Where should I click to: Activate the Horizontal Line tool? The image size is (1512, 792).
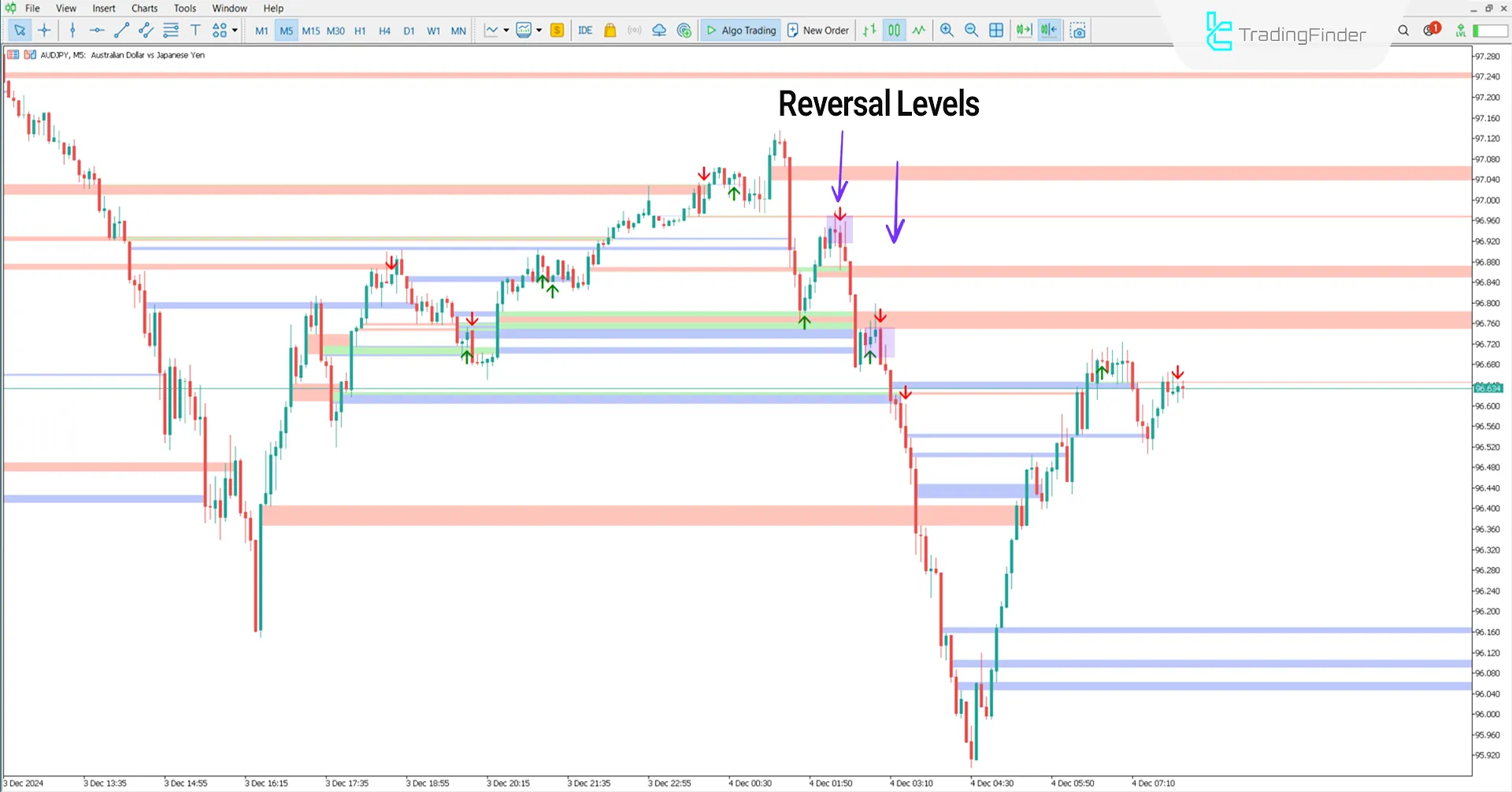96,30
